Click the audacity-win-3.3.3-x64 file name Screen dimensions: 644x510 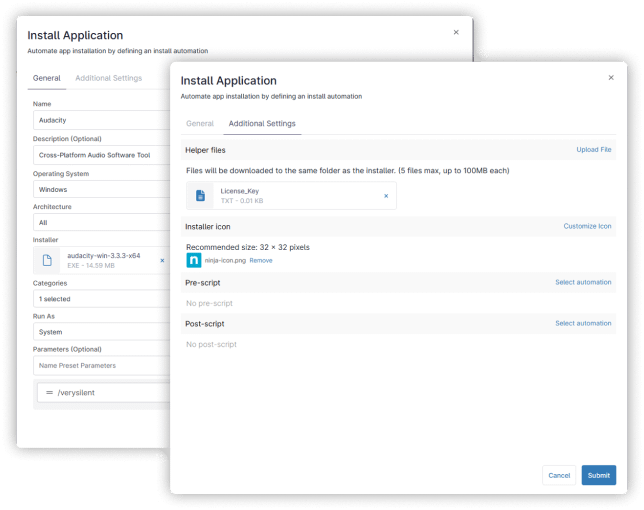[104, 255]
